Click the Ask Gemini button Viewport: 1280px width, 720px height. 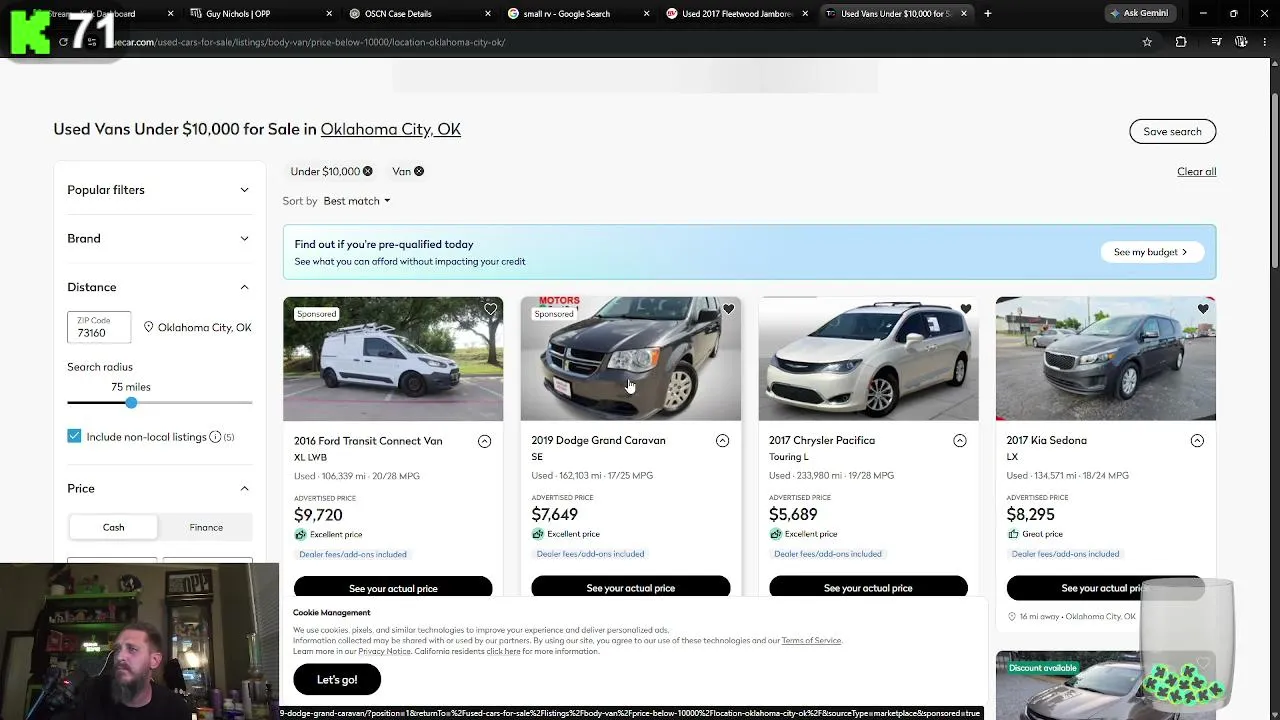1138,13
